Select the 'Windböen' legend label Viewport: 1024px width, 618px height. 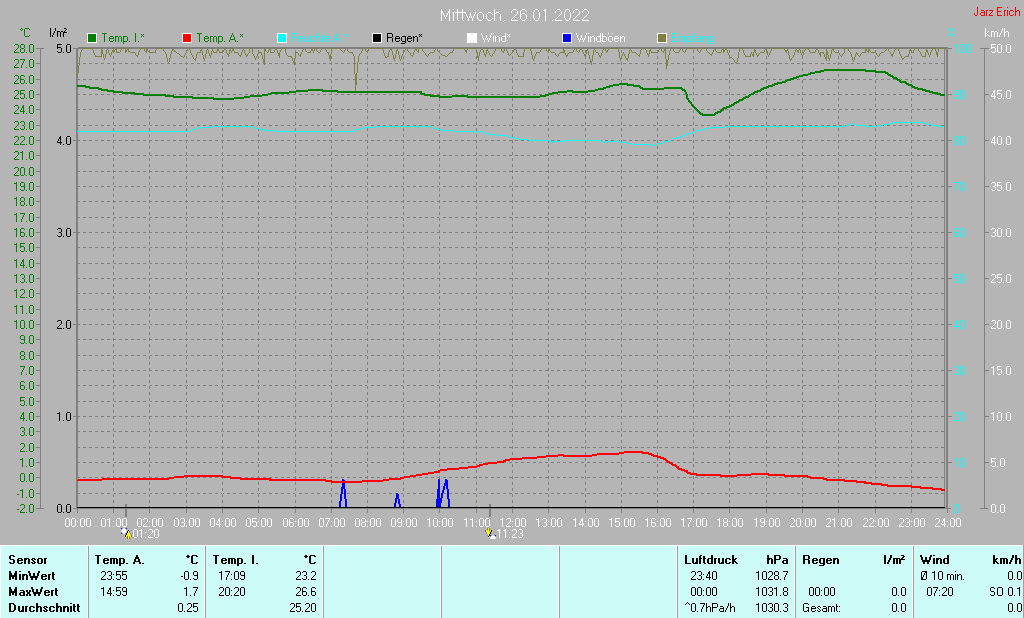600,38
